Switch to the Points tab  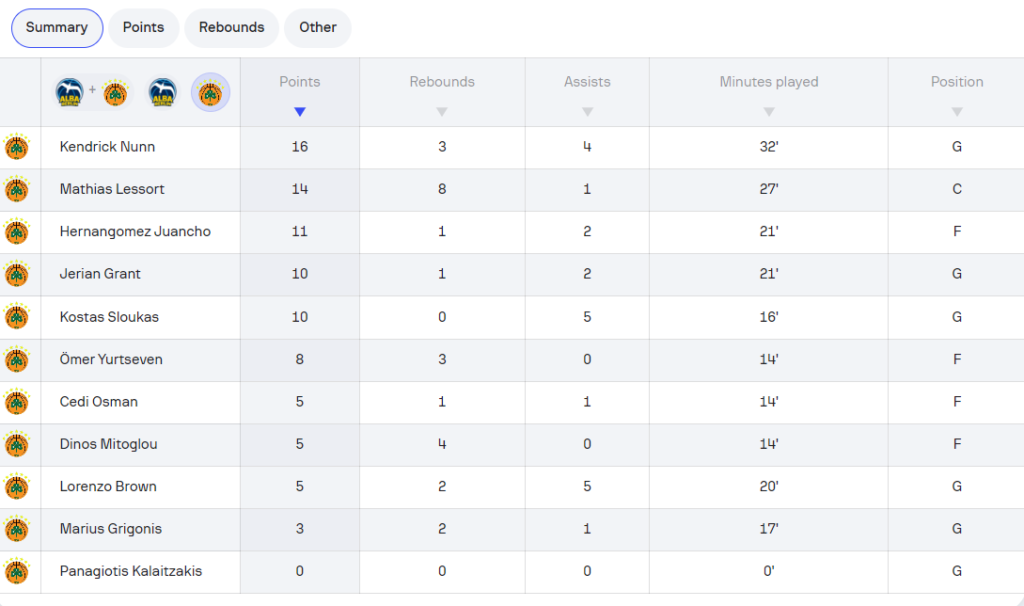(x=143, y=28)
